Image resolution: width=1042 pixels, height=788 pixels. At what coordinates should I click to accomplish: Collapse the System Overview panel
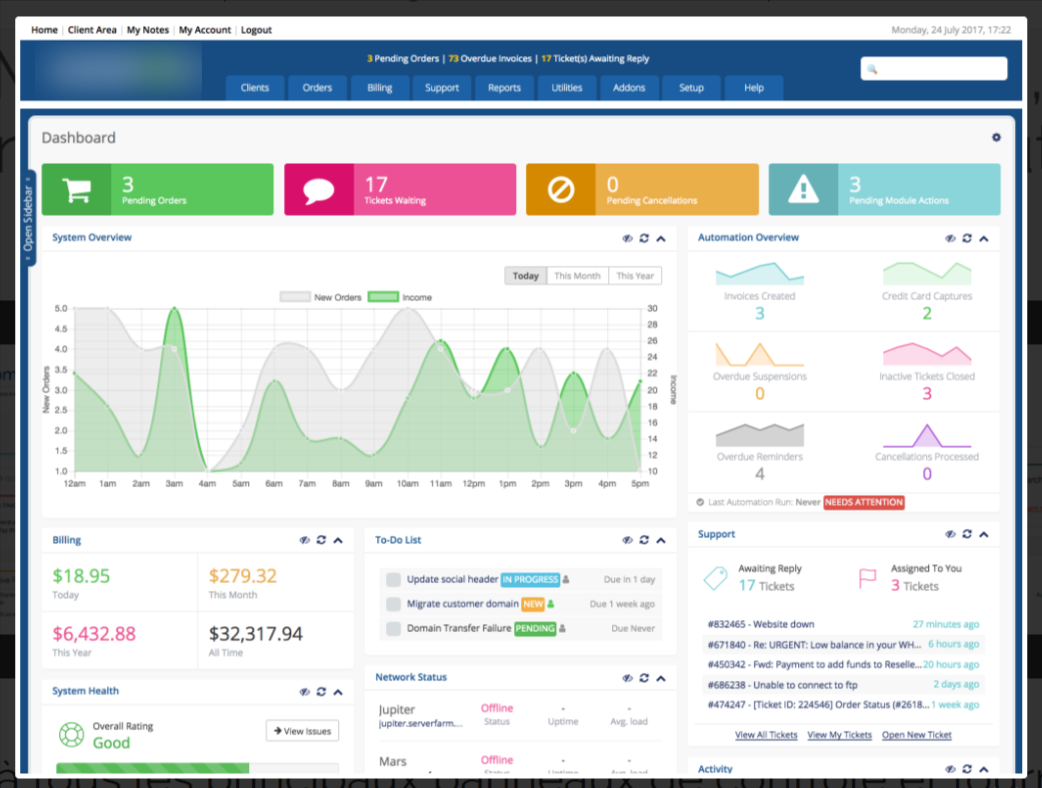pyautogui.click(x=661, y=239)
